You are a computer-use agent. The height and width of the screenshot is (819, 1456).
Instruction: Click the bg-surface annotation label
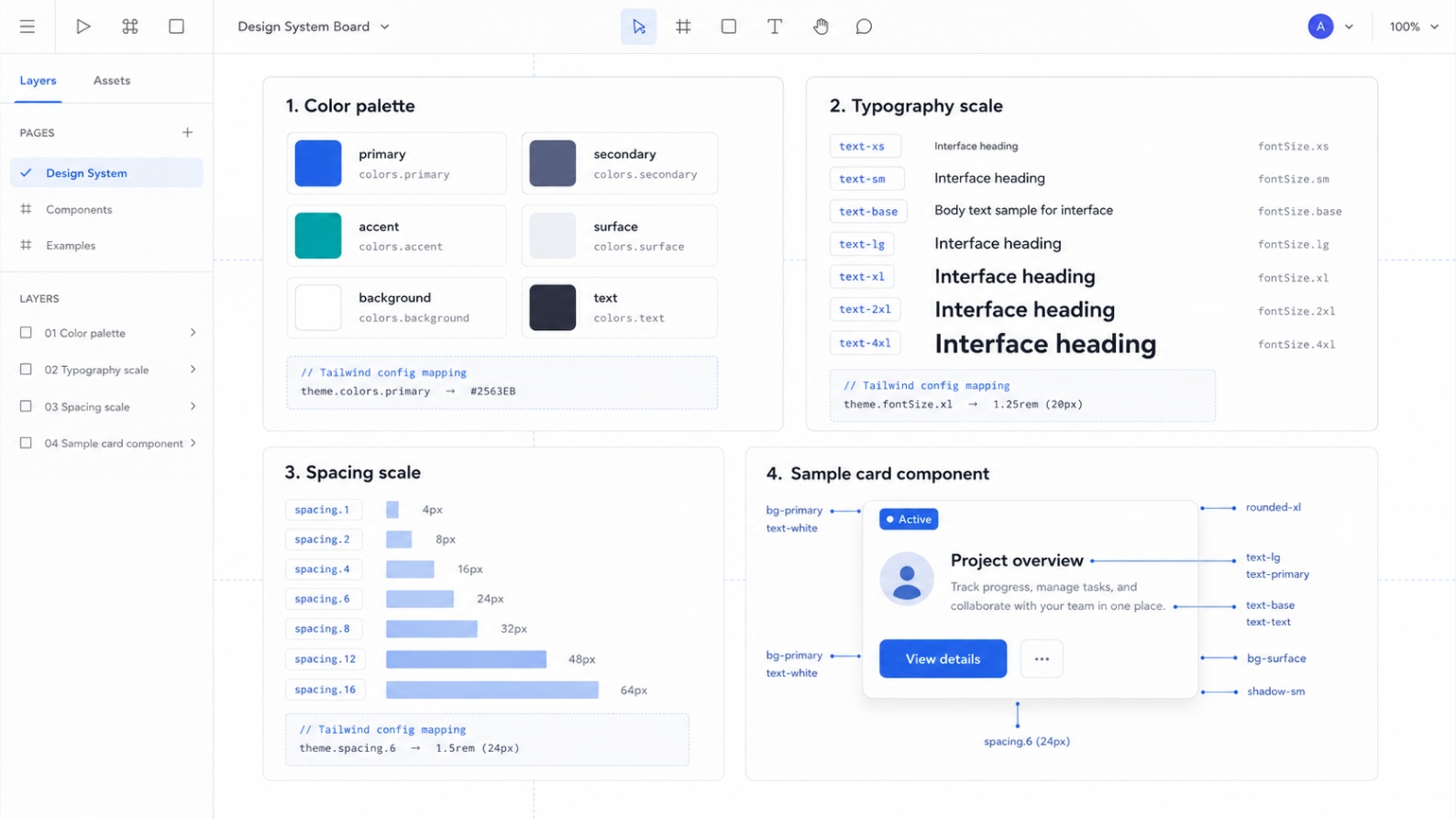coord(1276,659)
